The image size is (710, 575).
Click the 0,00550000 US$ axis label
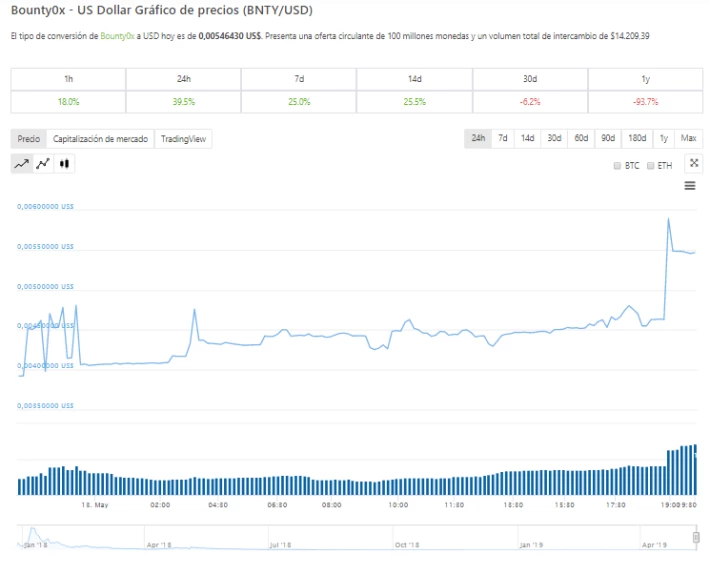pyautogui.click(x=45, y=247)
